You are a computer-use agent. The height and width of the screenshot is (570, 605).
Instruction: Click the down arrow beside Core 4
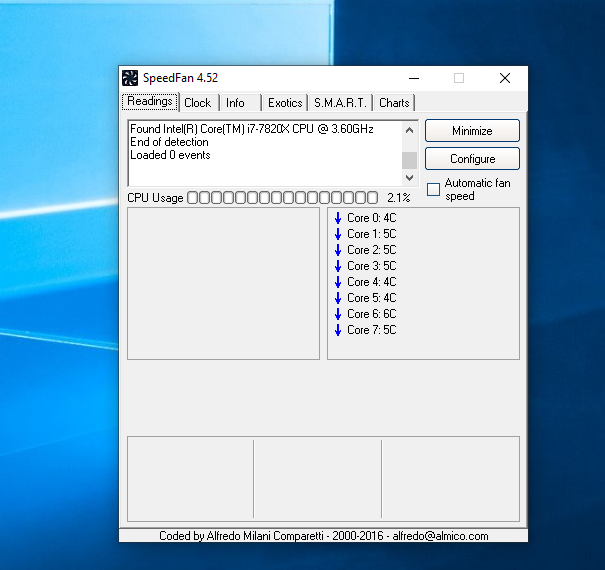tap(338, 282)
